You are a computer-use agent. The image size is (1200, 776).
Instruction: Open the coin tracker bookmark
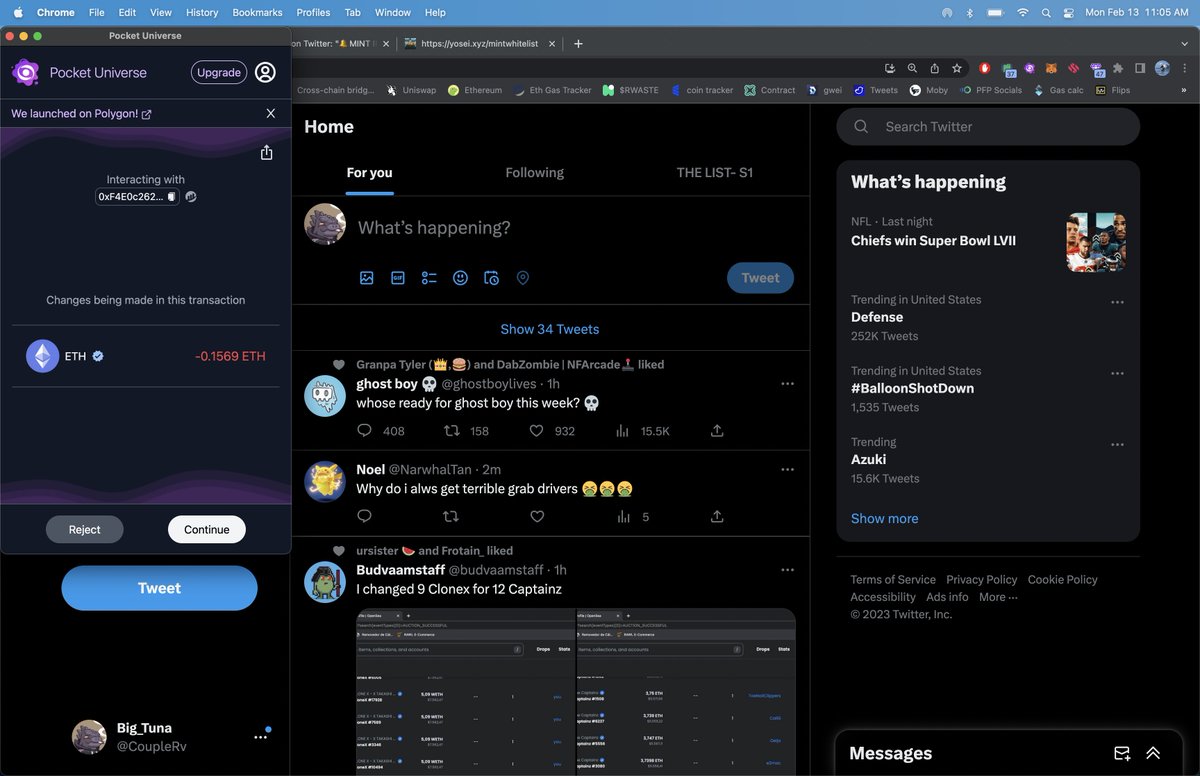[x=702, y=90]
